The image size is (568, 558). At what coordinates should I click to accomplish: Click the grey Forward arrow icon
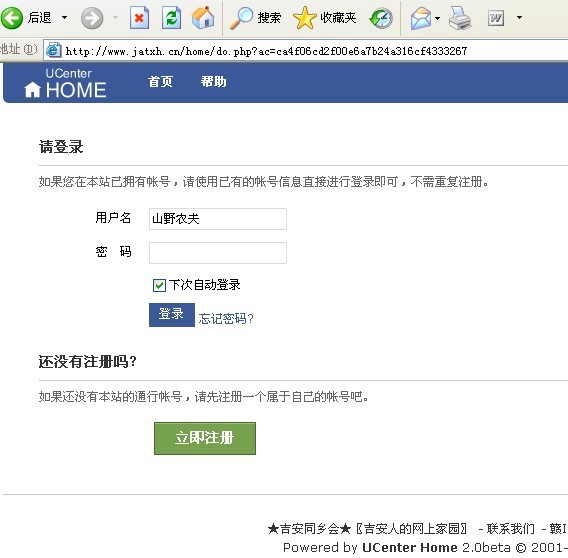(92, 18)
